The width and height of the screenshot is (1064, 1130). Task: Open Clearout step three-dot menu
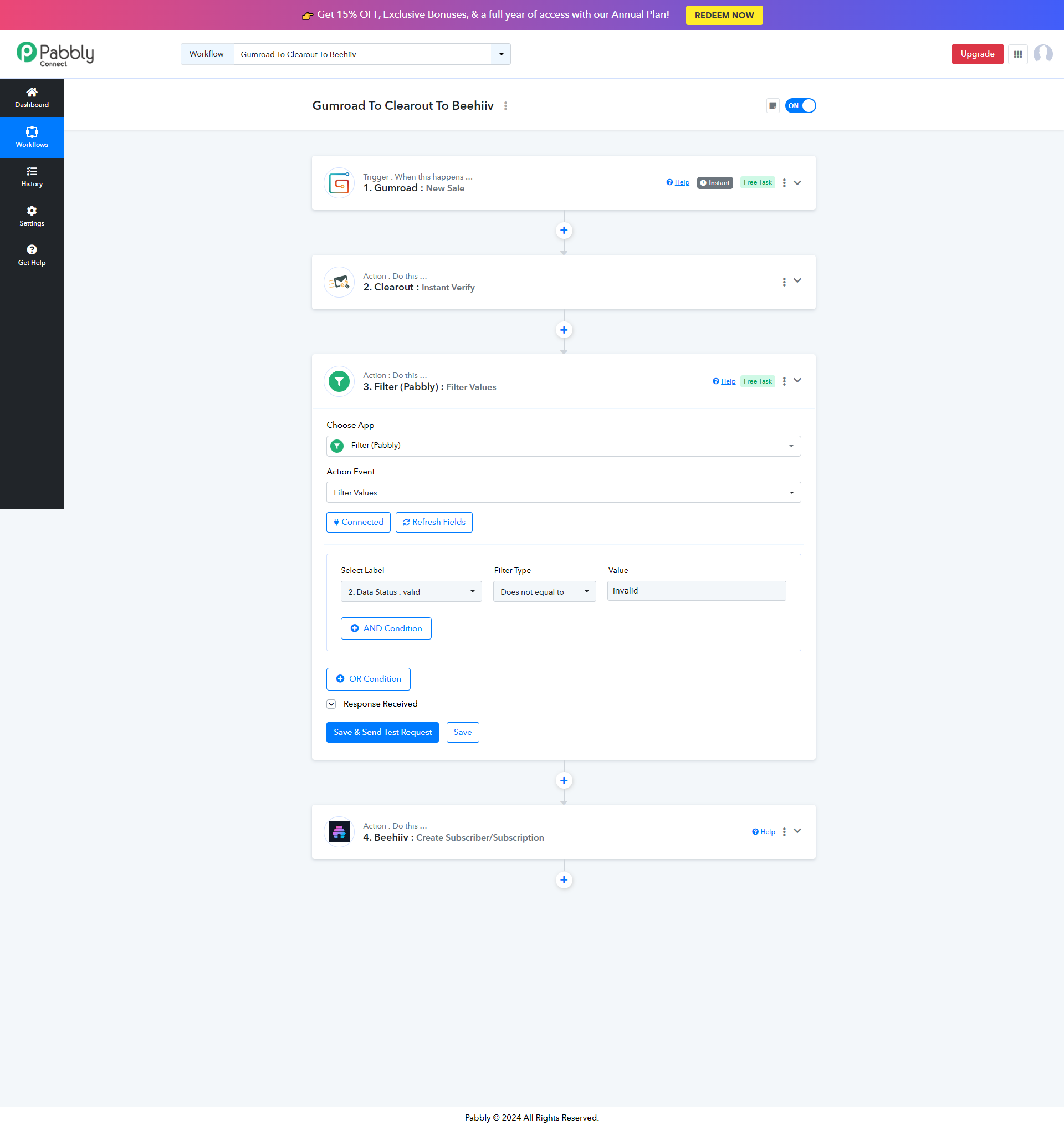click(x=784, y=282)
